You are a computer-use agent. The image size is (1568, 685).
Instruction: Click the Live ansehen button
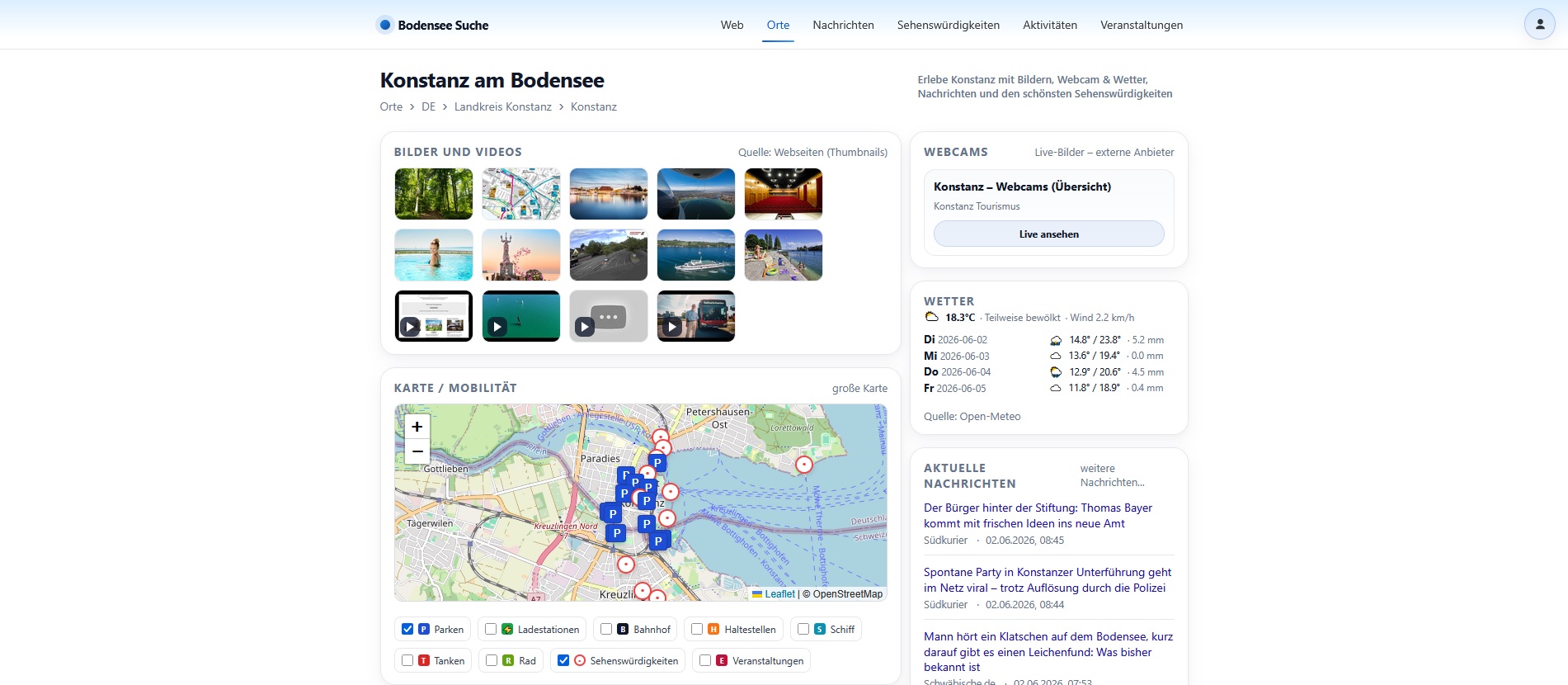[x=1048, y=234]
